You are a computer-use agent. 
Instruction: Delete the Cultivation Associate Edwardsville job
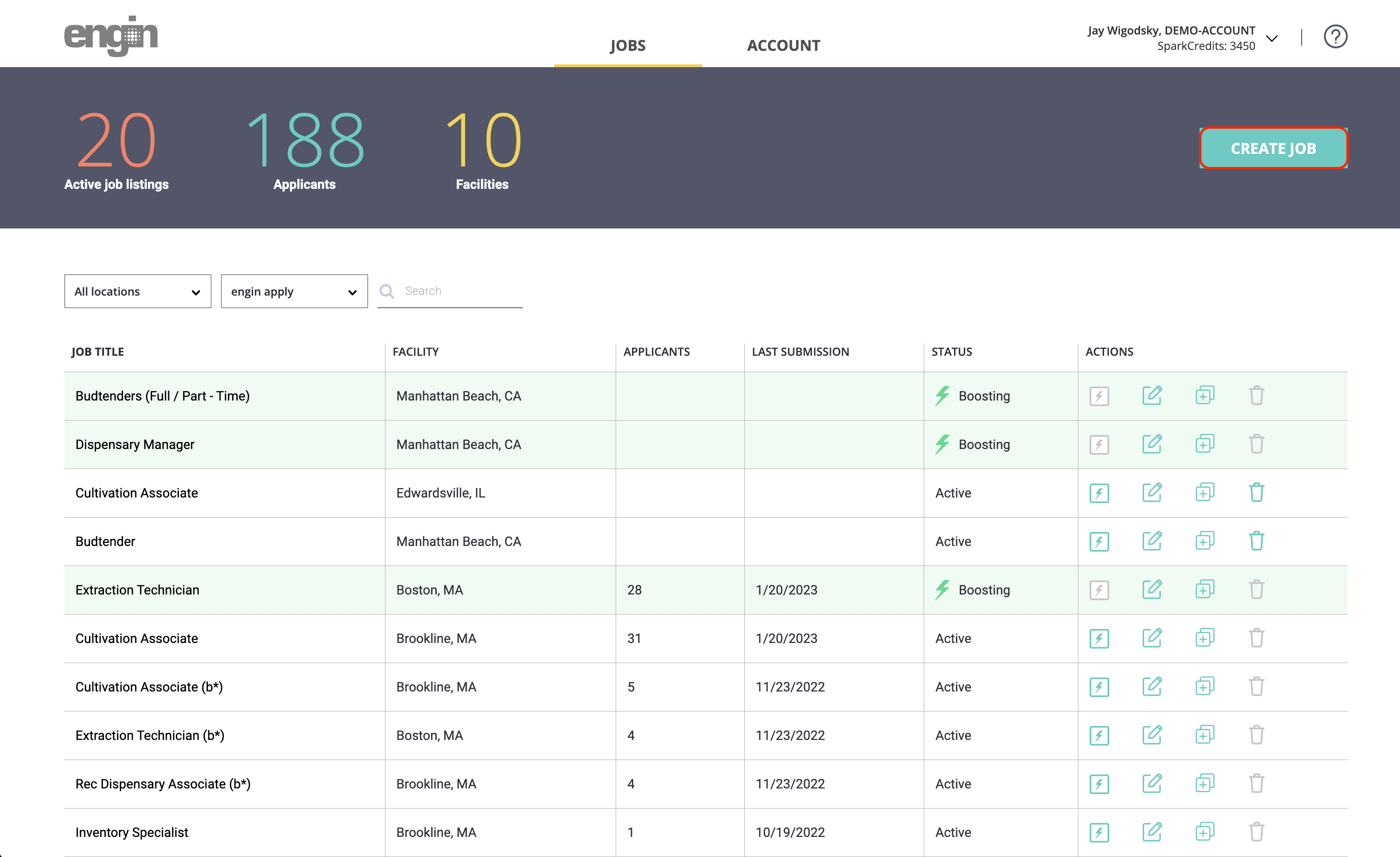pos(1256,493)
